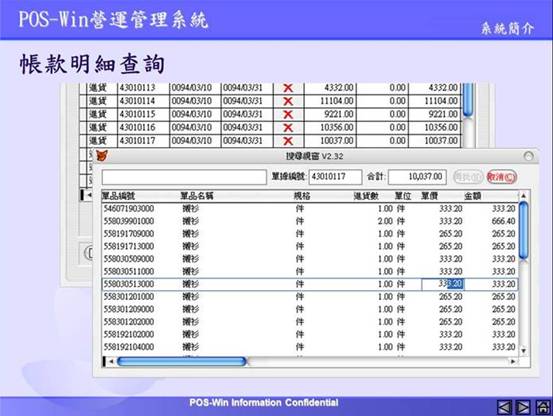
Task: Click down arrow of item list scrollbar
Action: coord(524,350)
